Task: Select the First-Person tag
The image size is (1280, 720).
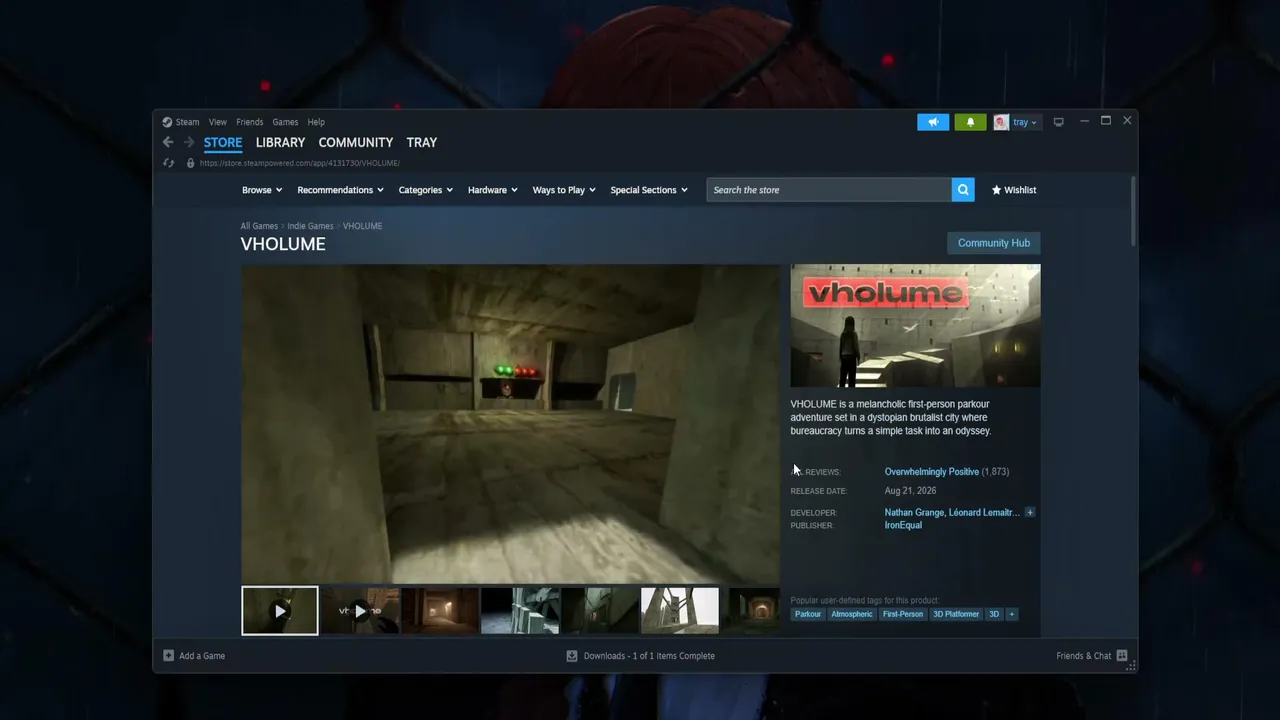Action: [x=903, y=614]
